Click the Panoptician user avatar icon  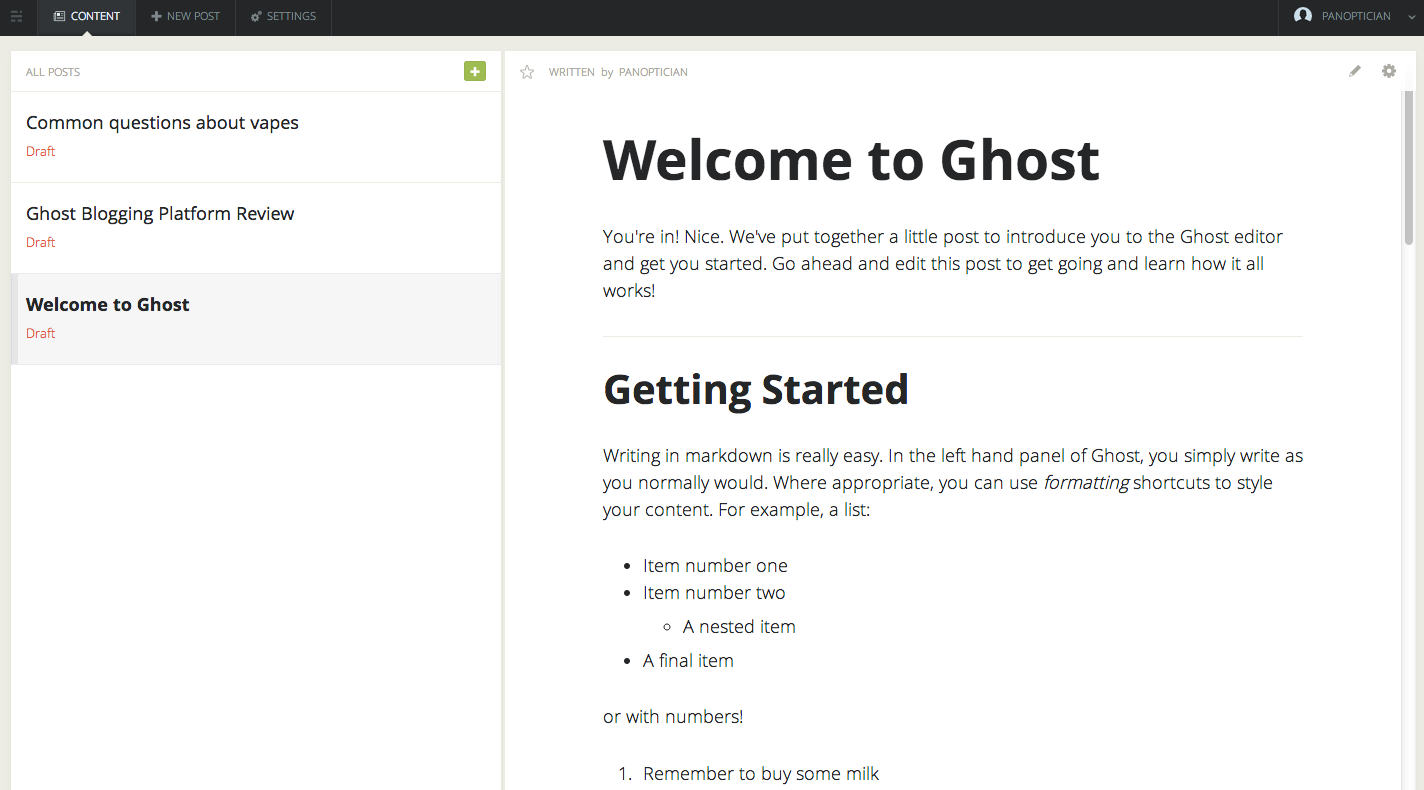coord(1303,16)
